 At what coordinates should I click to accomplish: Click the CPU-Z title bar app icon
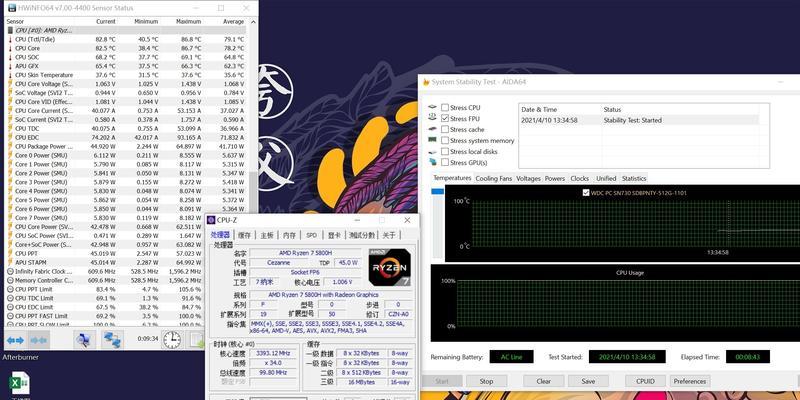(x=211, y=220)
